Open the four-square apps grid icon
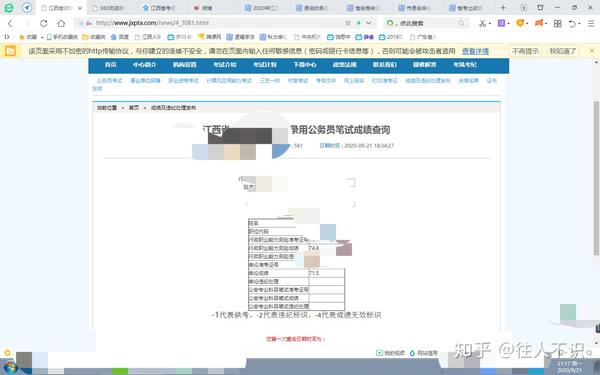The height and width of the screenshot is (375, 600). point(558,23)
